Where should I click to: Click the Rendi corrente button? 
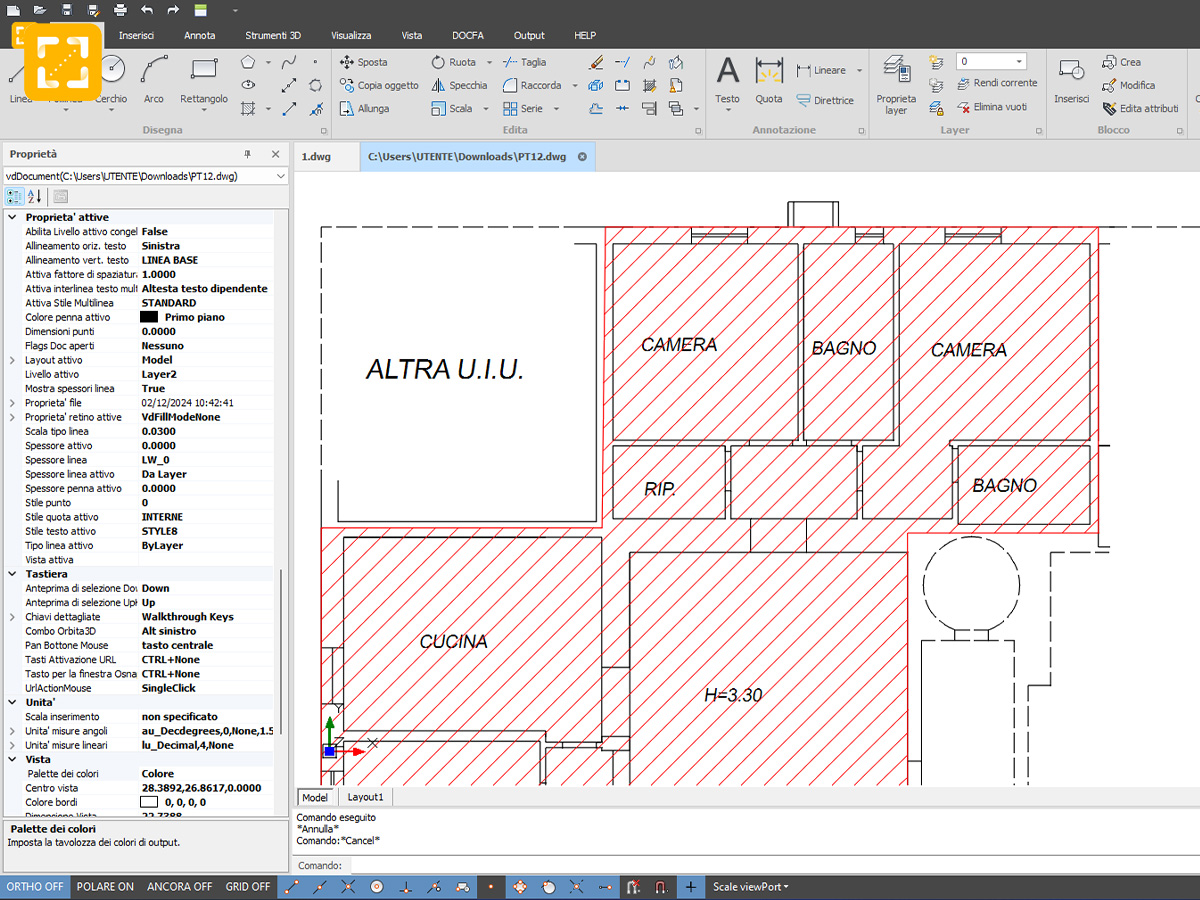tap(997, 83)
